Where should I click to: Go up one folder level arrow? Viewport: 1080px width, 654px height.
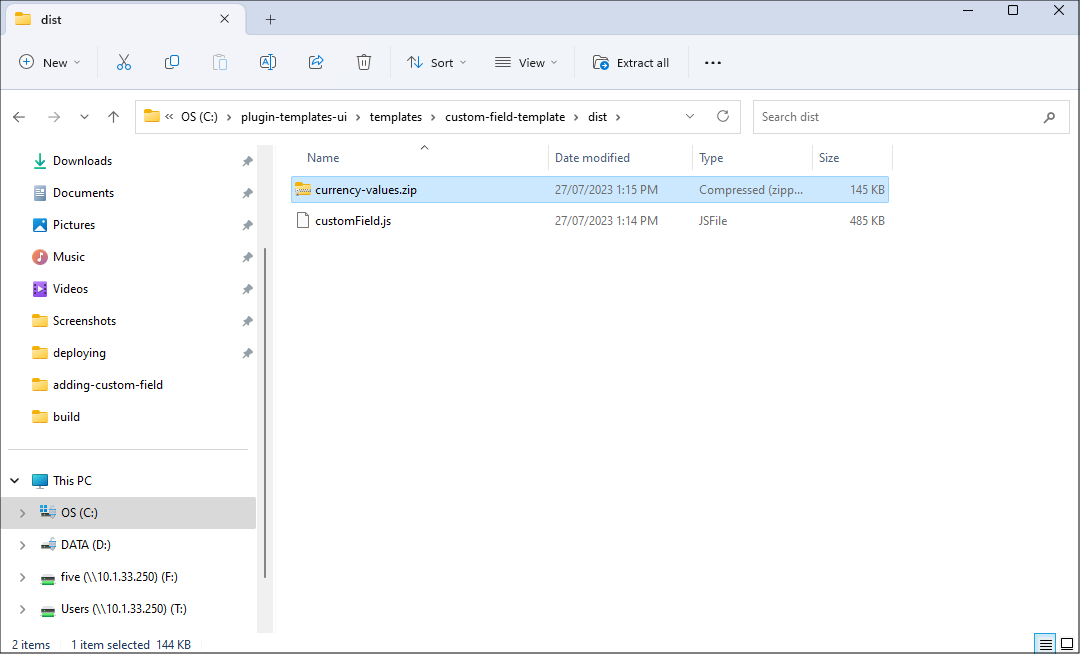[x=114, y=117]
